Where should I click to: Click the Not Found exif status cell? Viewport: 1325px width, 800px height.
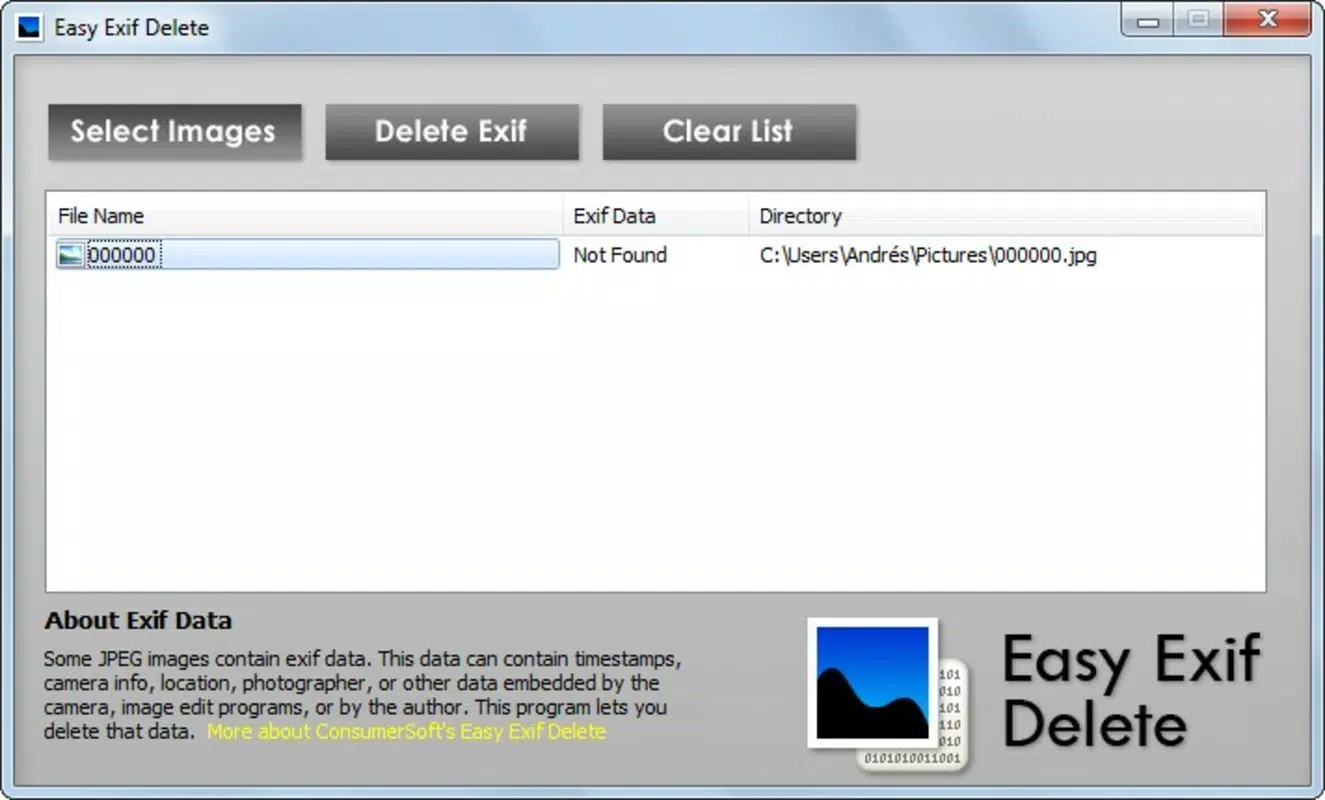coord(620,255)
